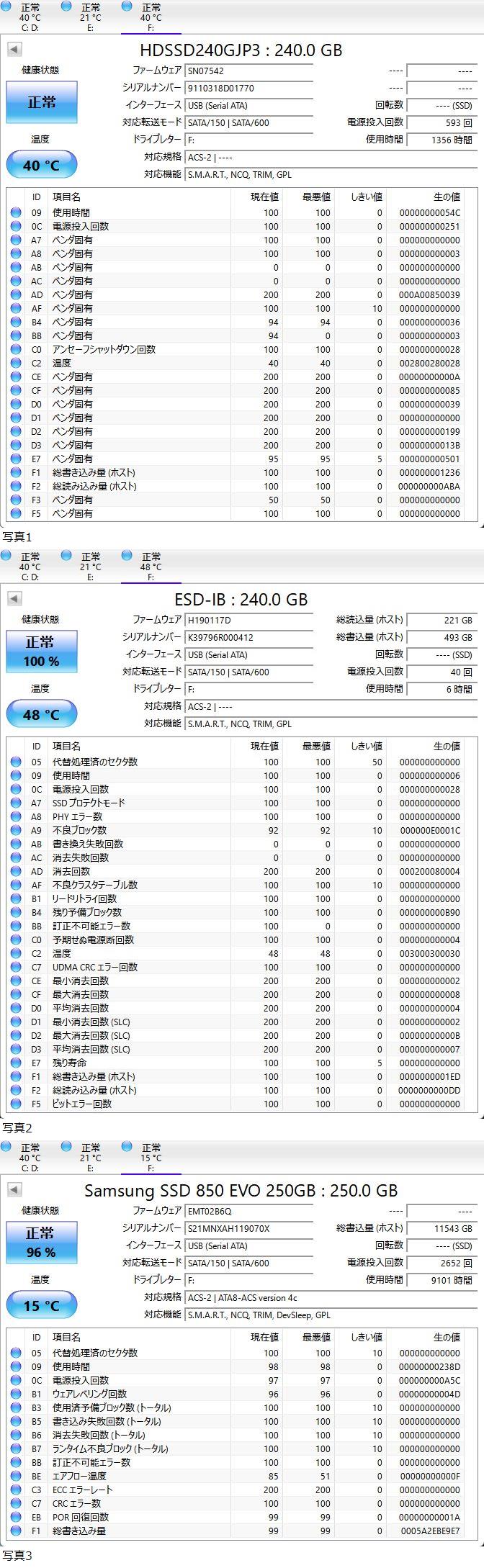Image resolution: width=484 pixels, height=1568 pixels.
Task: Click the raw value 002800280028 in the 温度 row
Action: pos(430,364)
